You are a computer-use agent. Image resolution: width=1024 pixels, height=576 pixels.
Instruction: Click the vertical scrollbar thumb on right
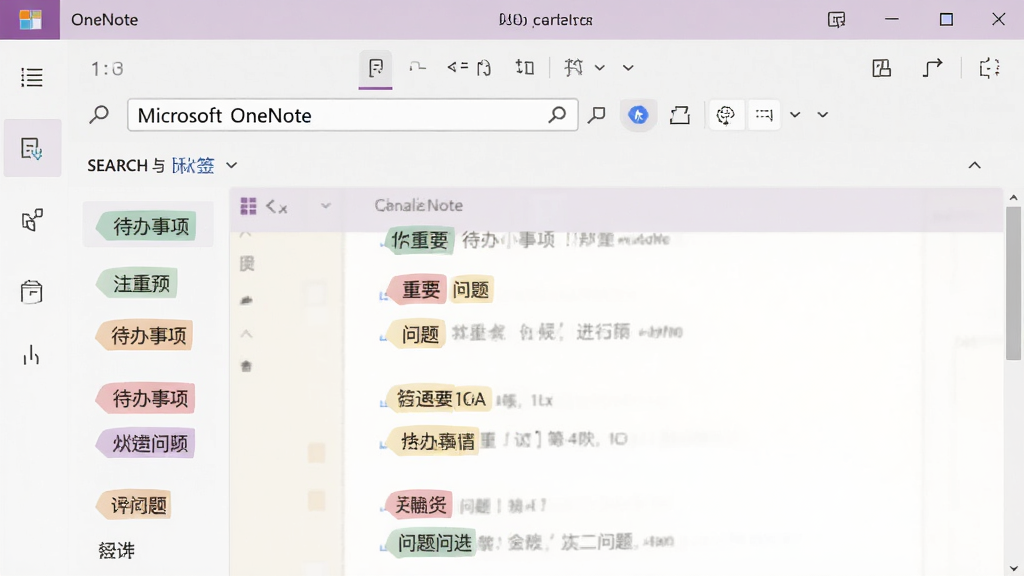(1013, 283)
